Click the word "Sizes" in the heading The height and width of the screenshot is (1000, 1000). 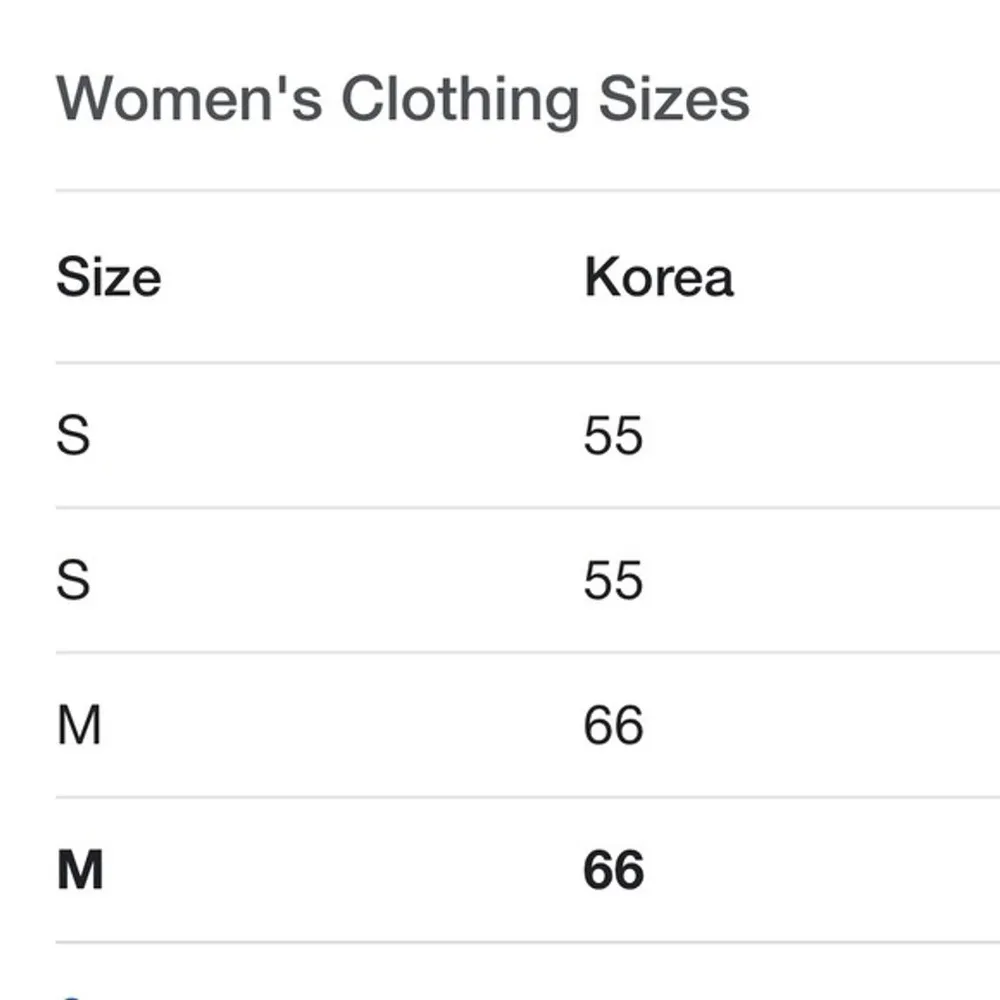(672, 100)
